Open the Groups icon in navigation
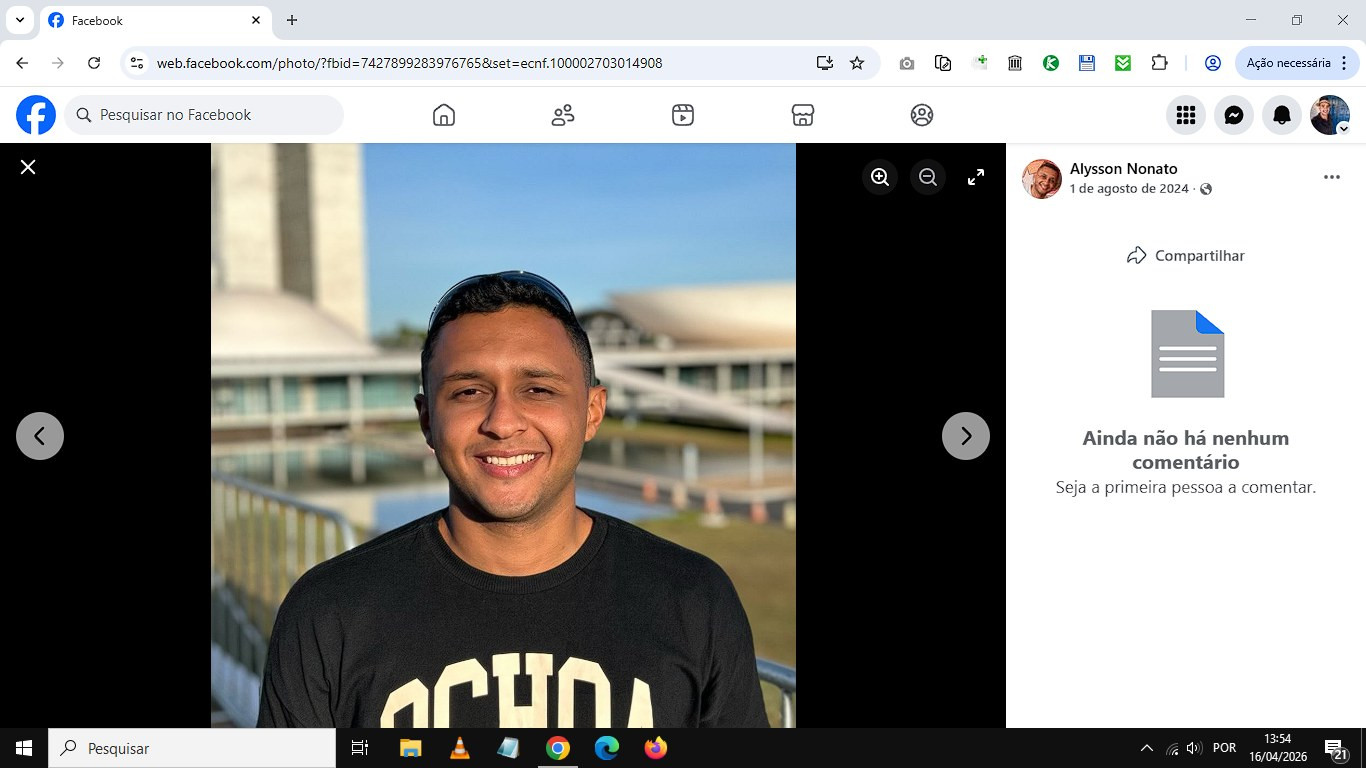The width and height of the screenshot is (1366, 768). 922,115
